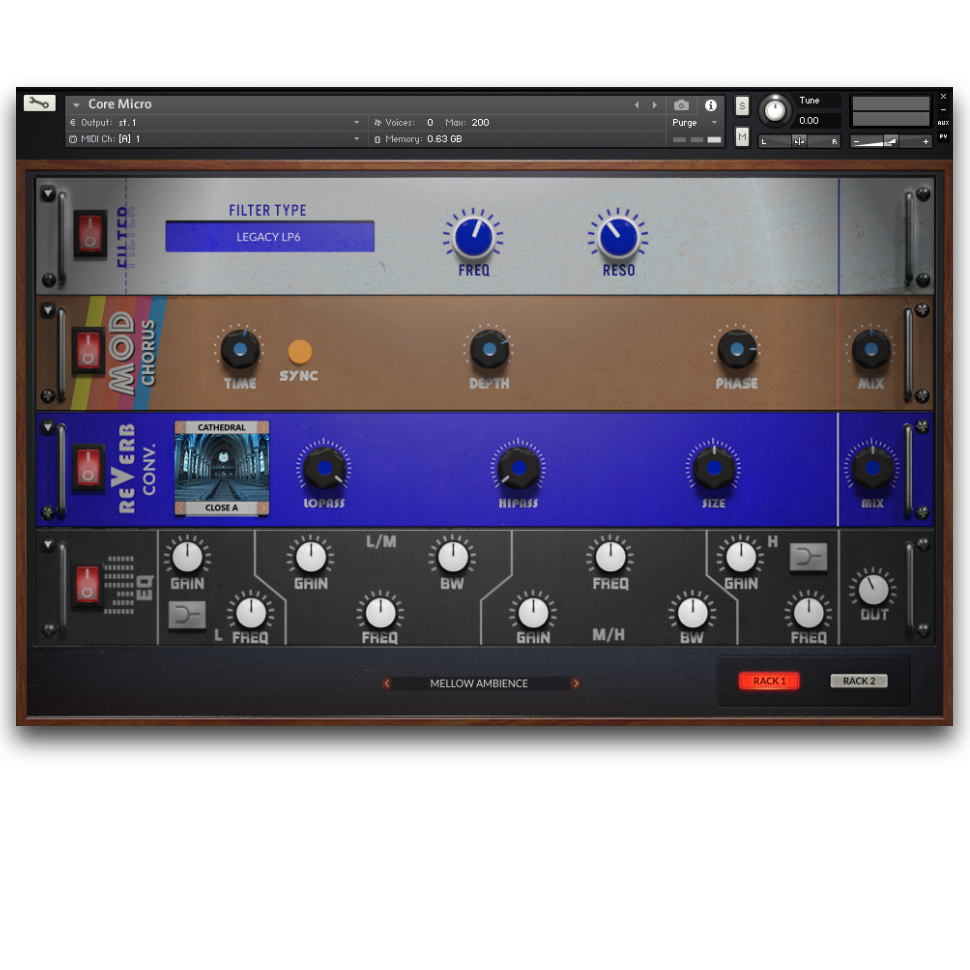This screenshot has width=970, height=970.
Task: Click the EQ OUT knob
Action: click(873, 590)
